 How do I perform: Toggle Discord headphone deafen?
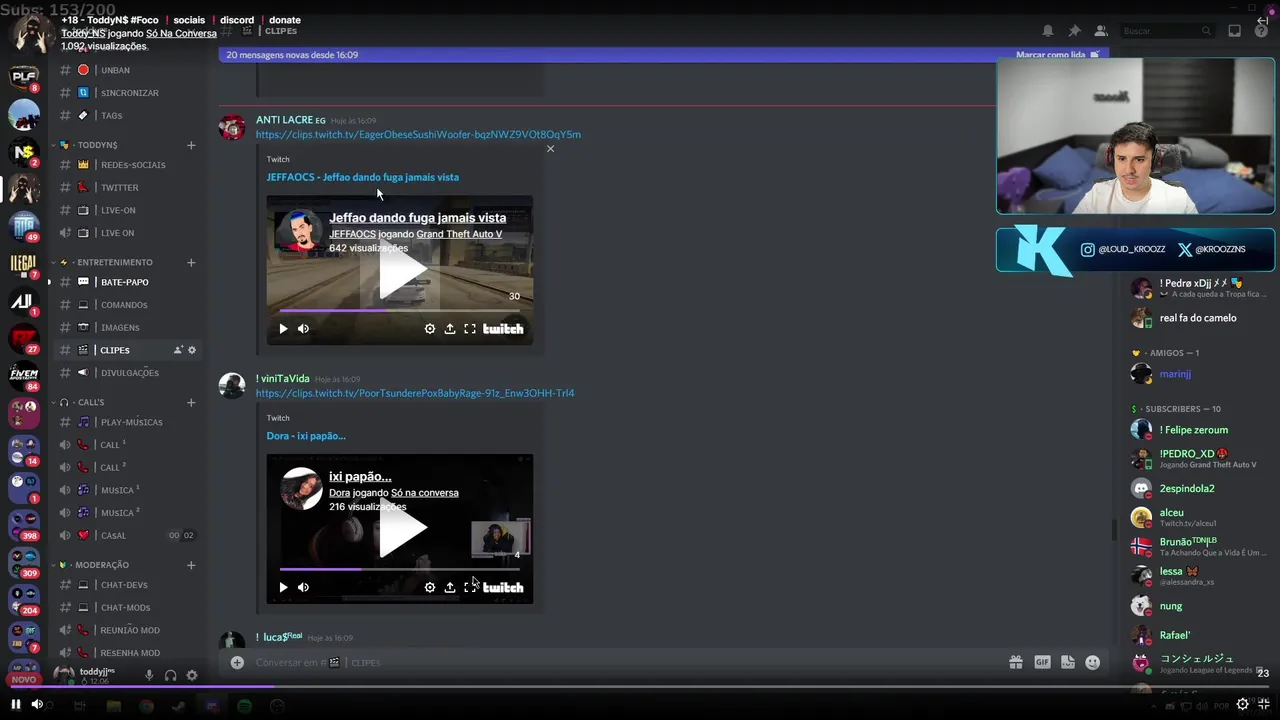170,676
